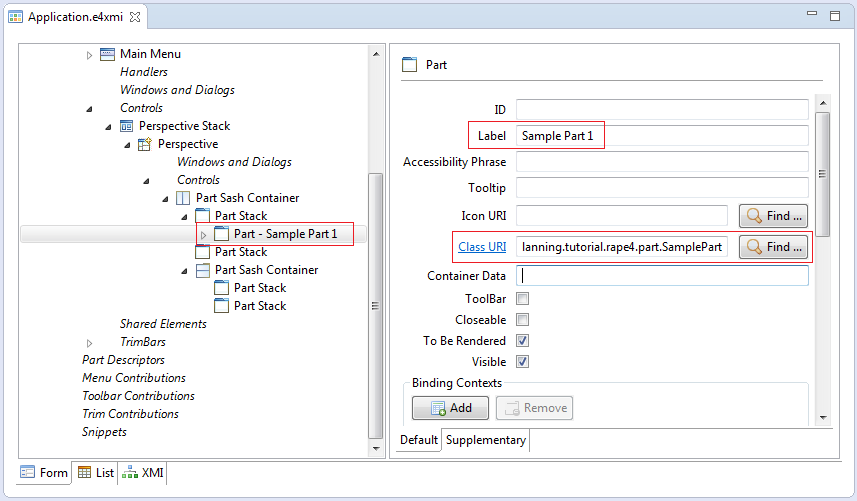Click the Main Menu icon in tree
Viewport: 857px width, 501px height.
108,54
